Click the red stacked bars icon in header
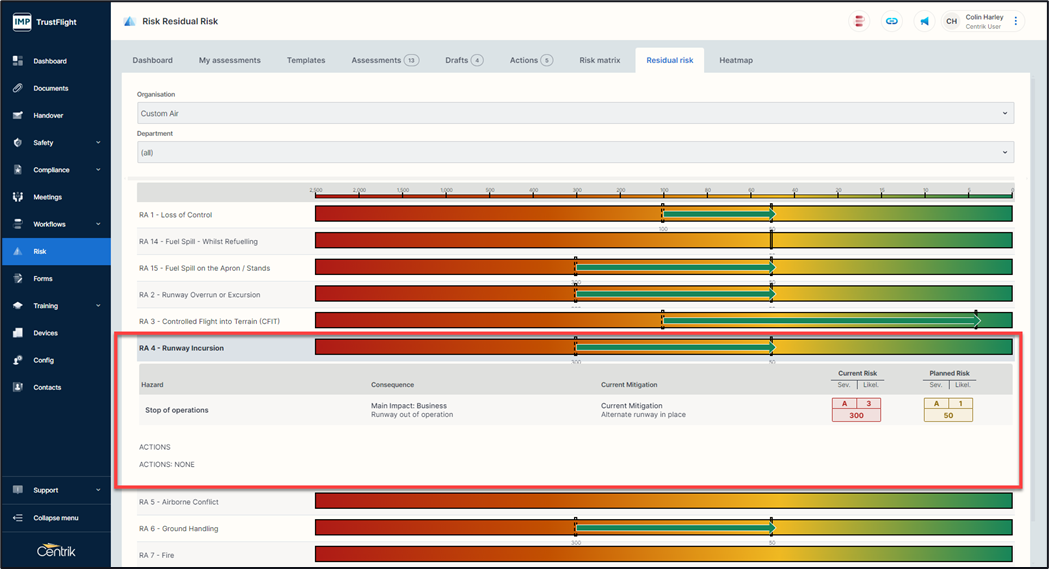 click(859, 21)
